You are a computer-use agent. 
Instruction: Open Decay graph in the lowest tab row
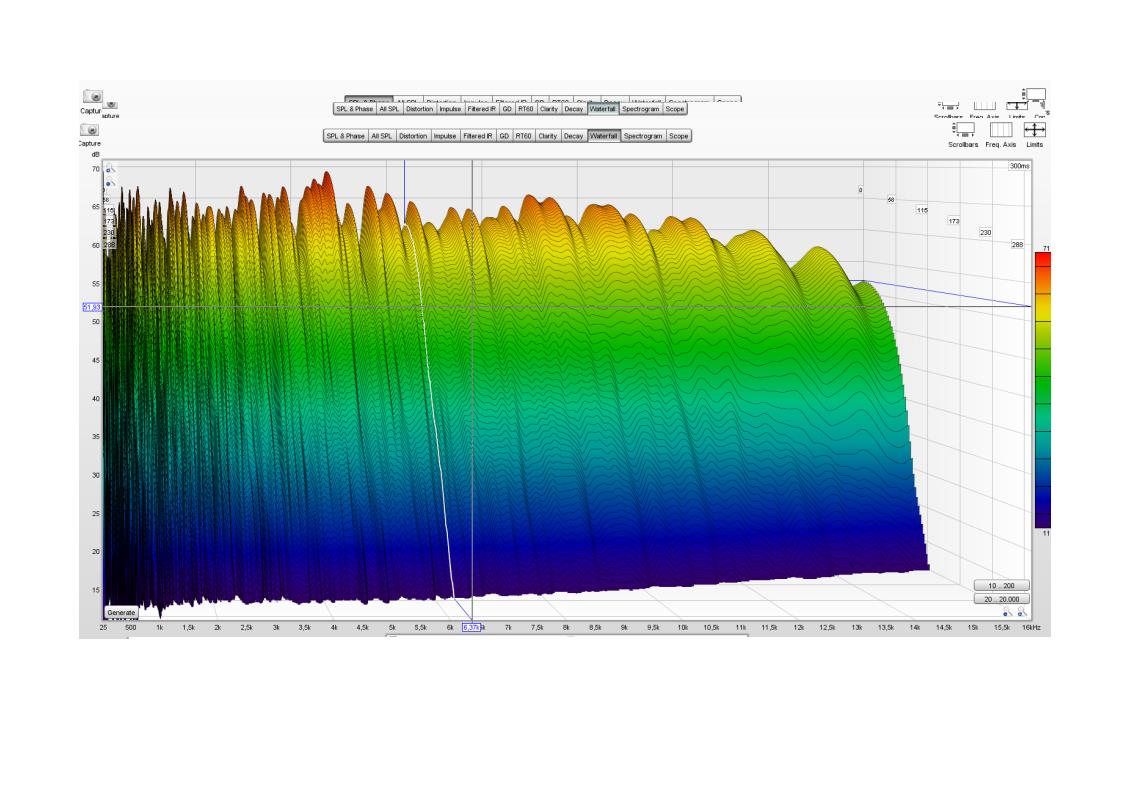pyautogui.click(x=573, y=136)
